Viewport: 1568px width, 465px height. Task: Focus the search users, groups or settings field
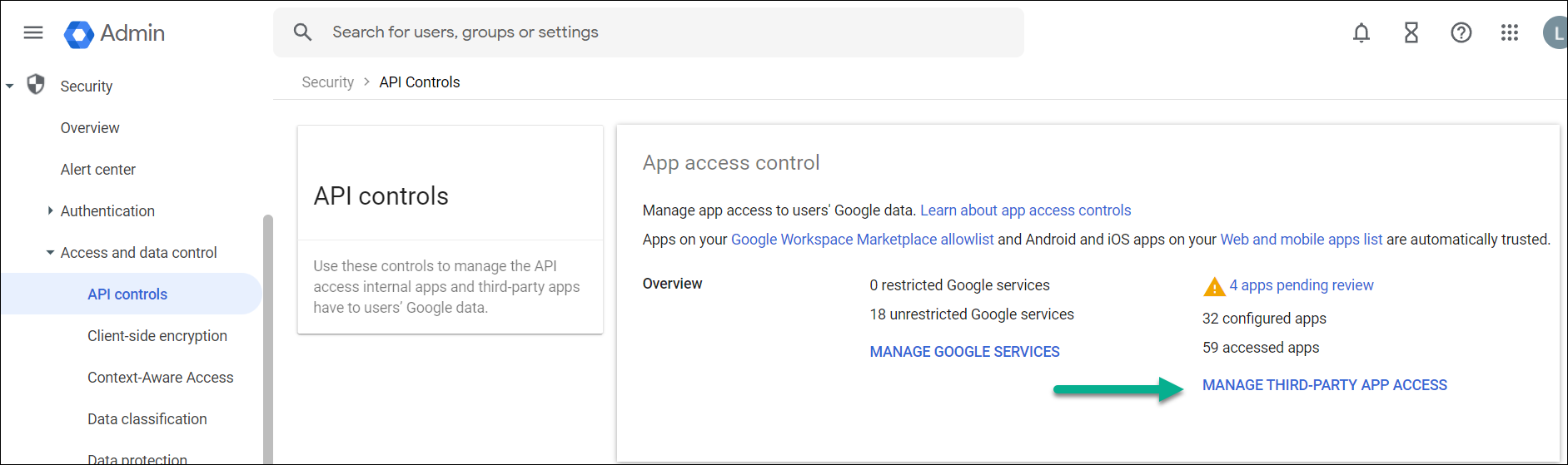point(649,32)
